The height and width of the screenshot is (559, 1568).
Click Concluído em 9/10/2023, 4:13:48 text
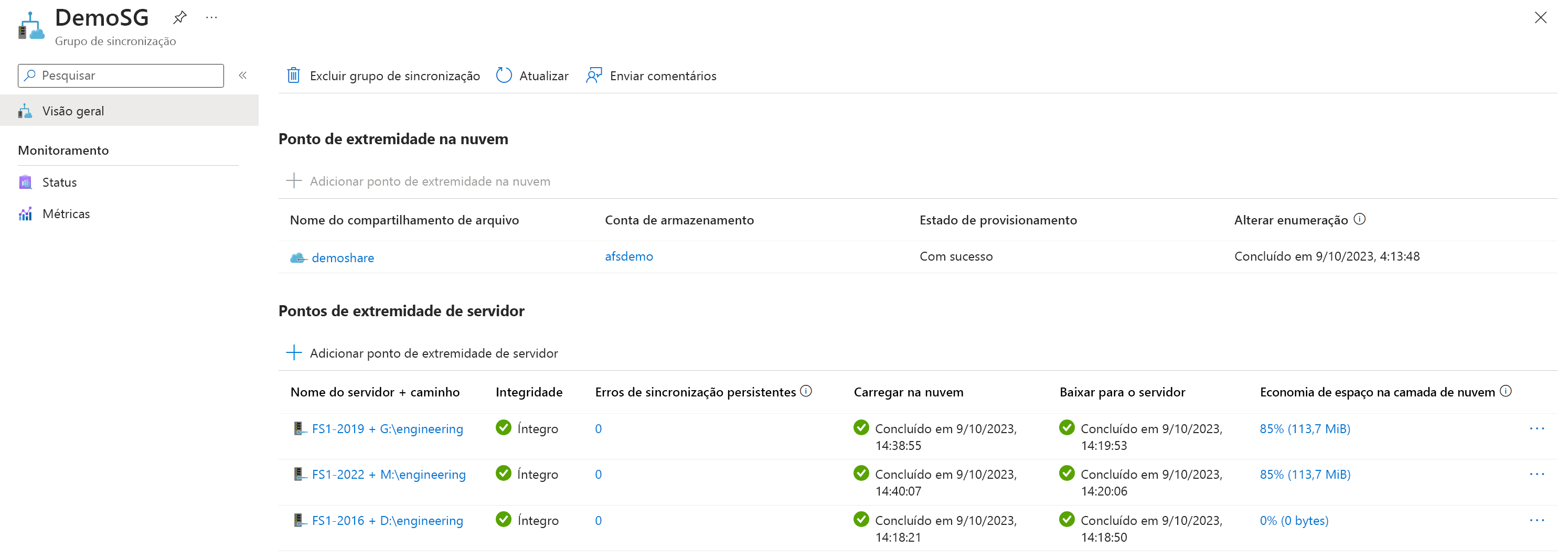1326,256
